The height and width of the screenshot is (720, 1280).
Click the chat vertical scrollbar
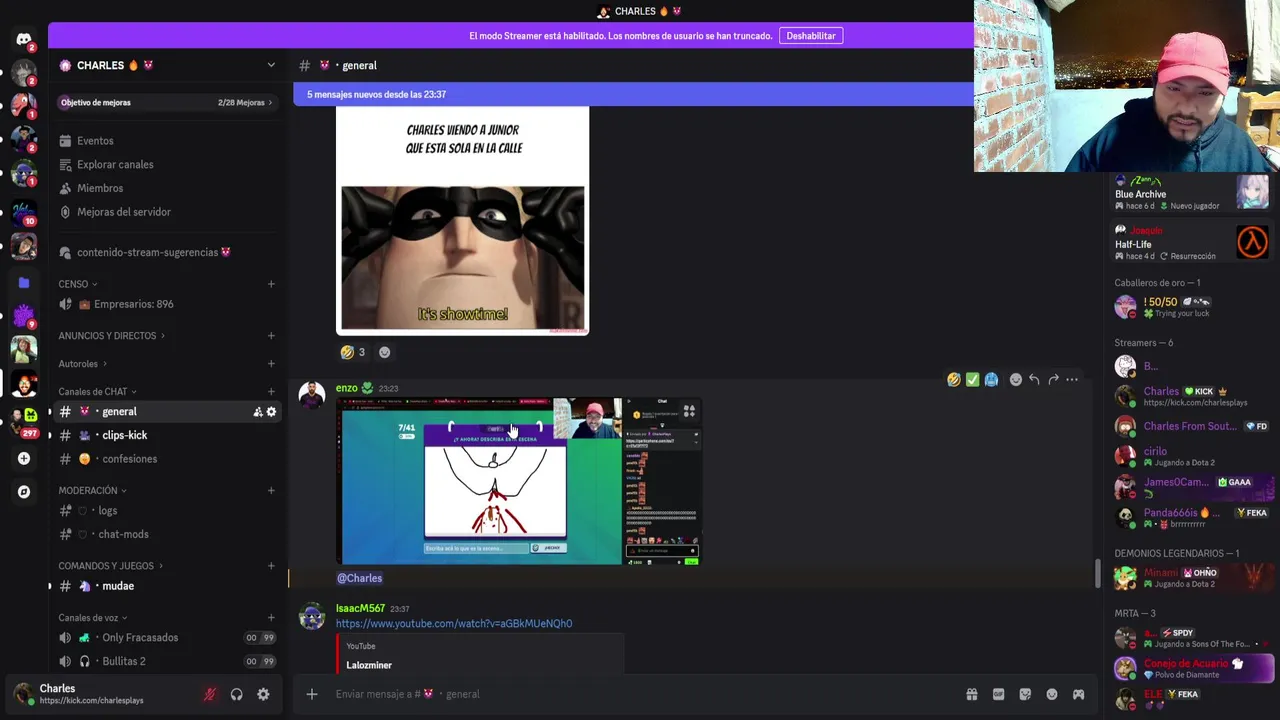pos(1097,574)
